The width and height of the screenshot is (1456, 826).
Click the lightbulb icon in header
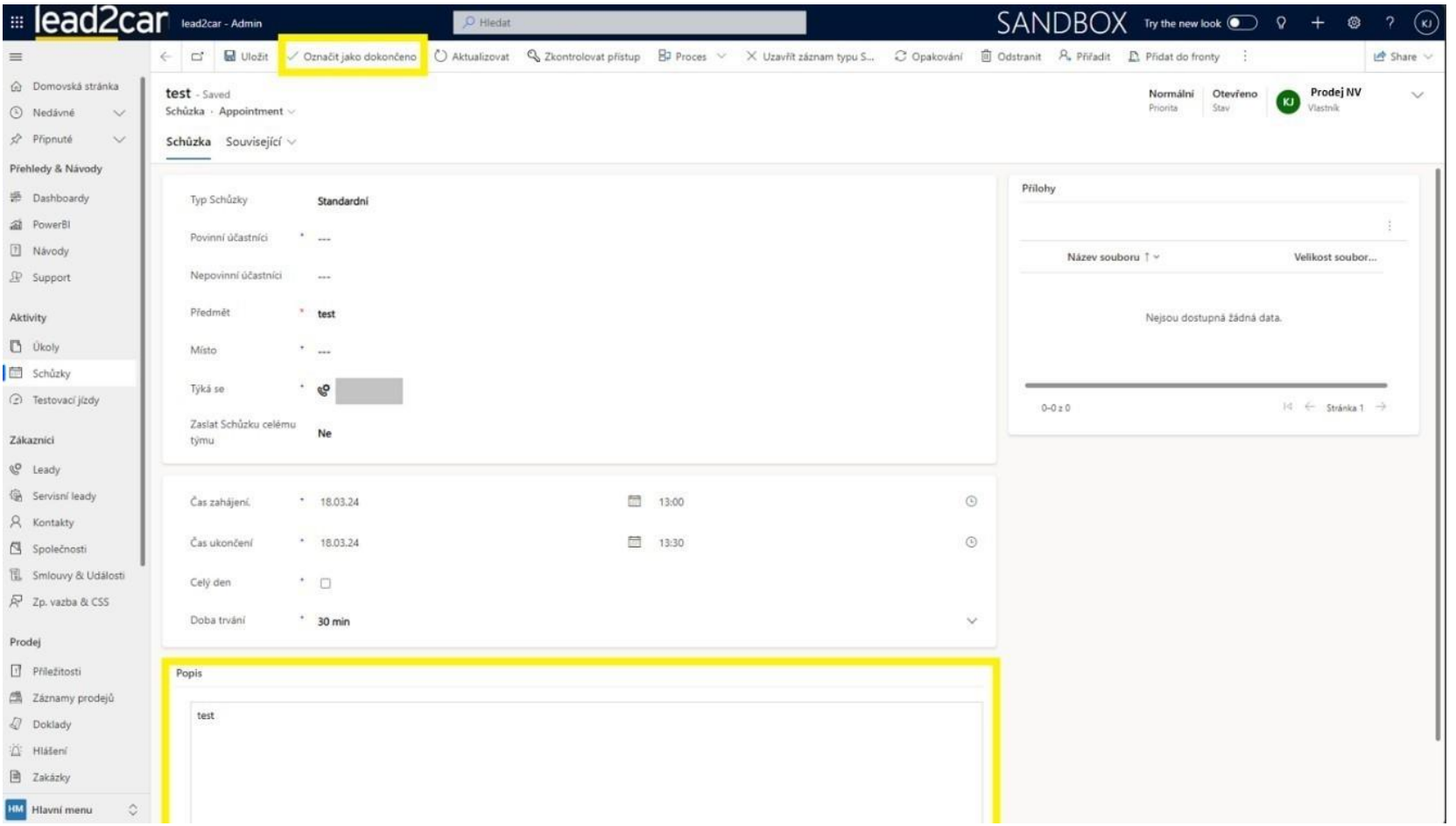tap(1281, 23)
